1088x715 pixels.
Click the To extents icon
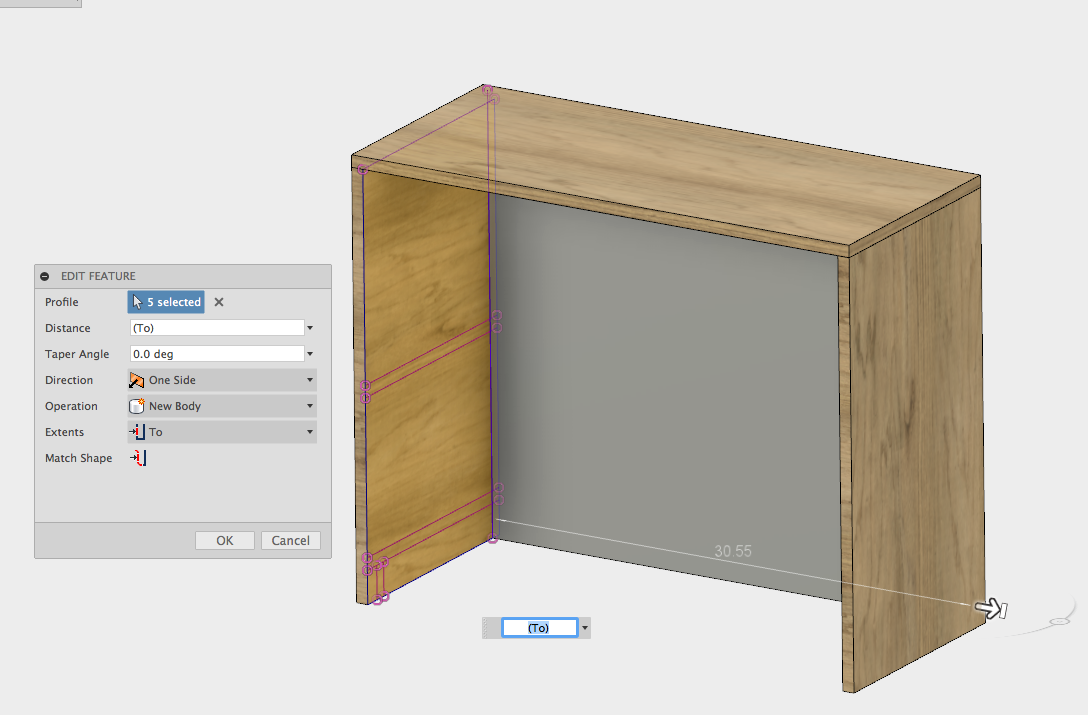(x=138, y=432)
